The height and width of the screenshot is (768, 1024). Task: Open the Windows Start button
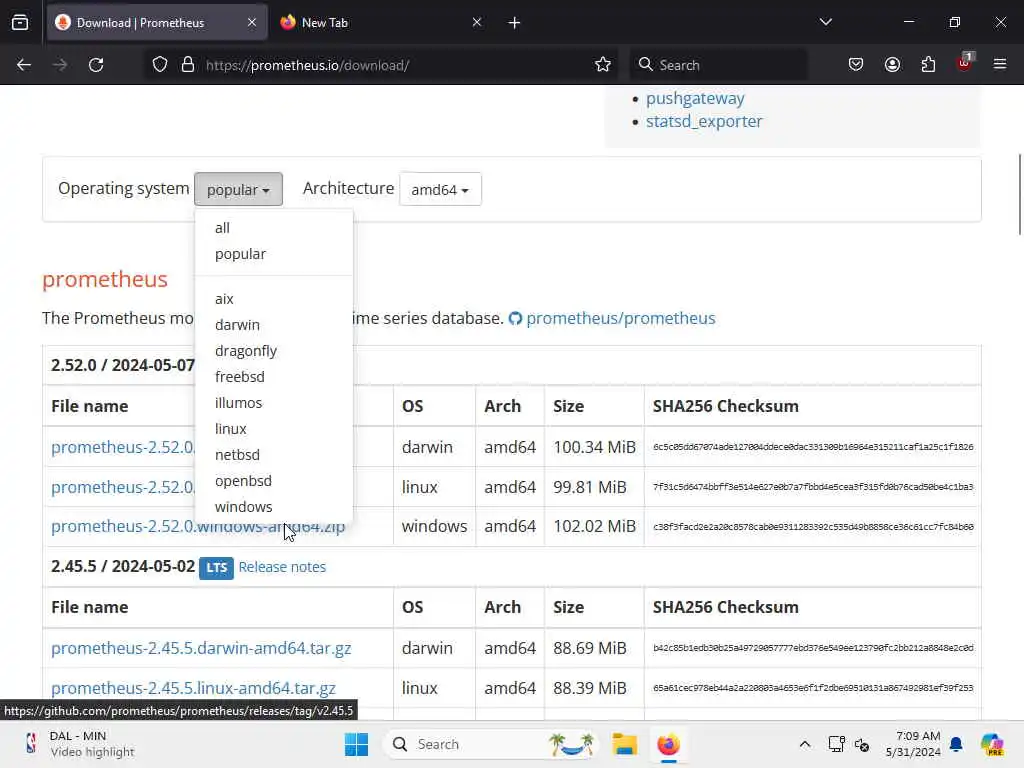357,744
